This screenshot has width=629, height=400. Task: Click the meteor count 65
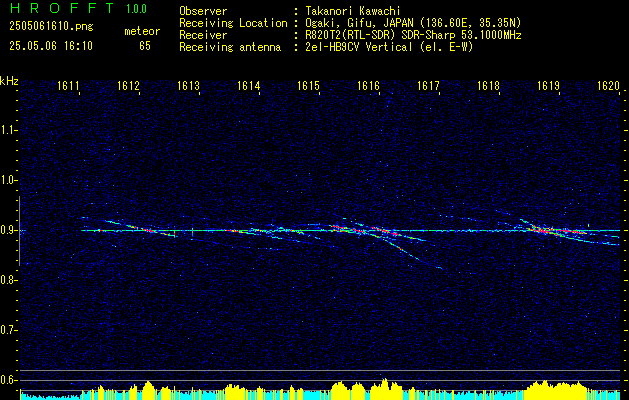pyautogui.click(x=145, y=46)
